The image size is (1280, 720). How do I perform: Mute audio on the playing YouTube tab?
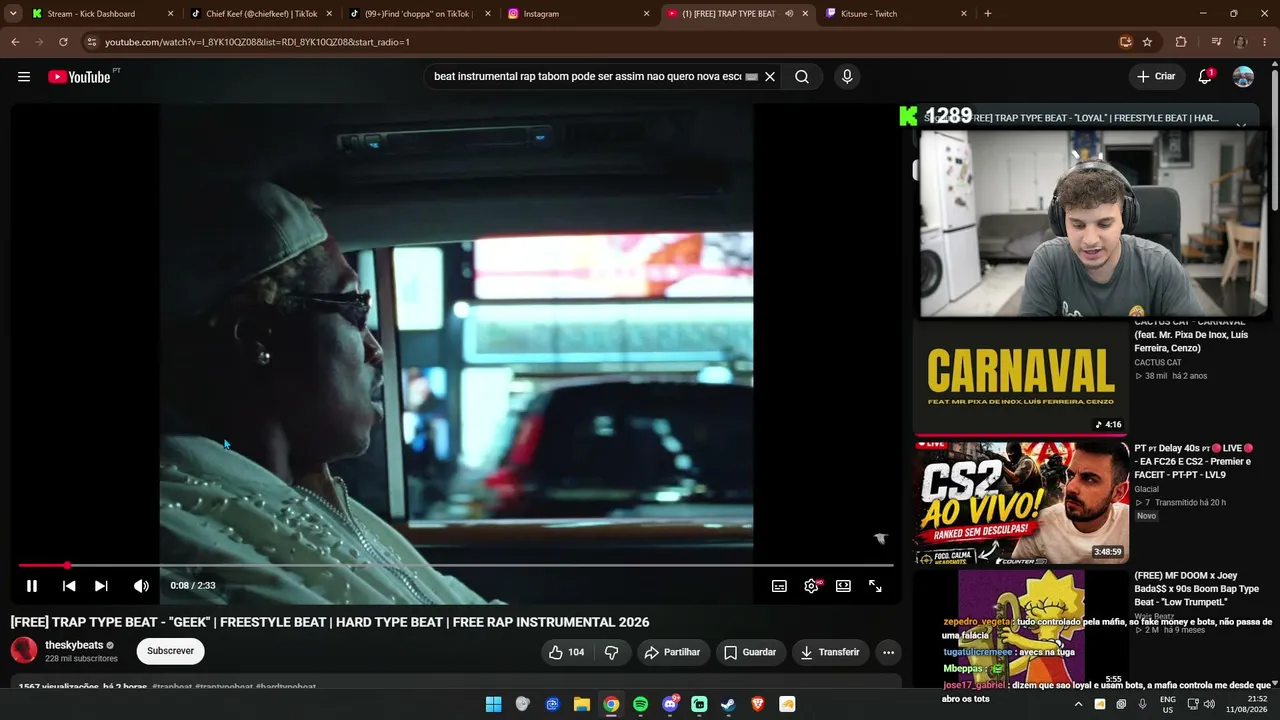click(789, 14)
